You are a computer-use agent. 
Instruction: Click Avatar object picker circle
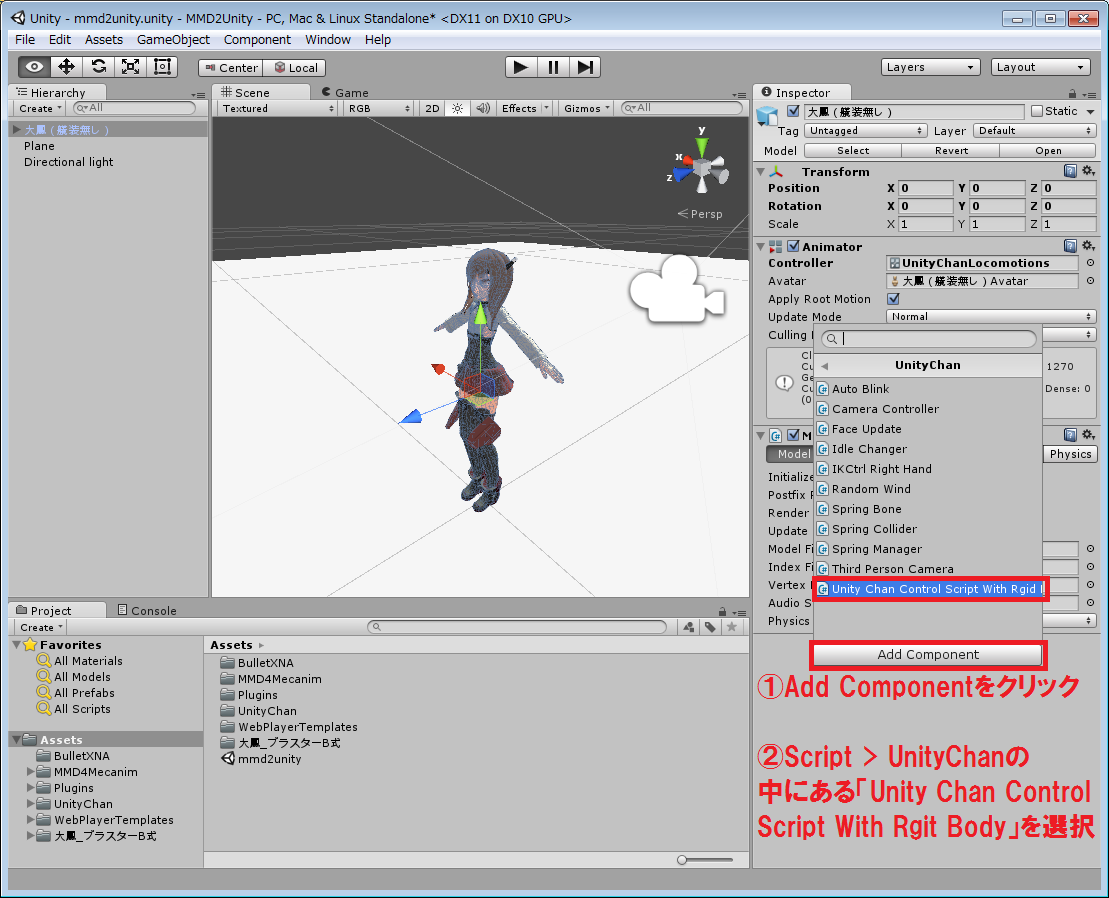pyautogui.click(x=1090, y=281)
